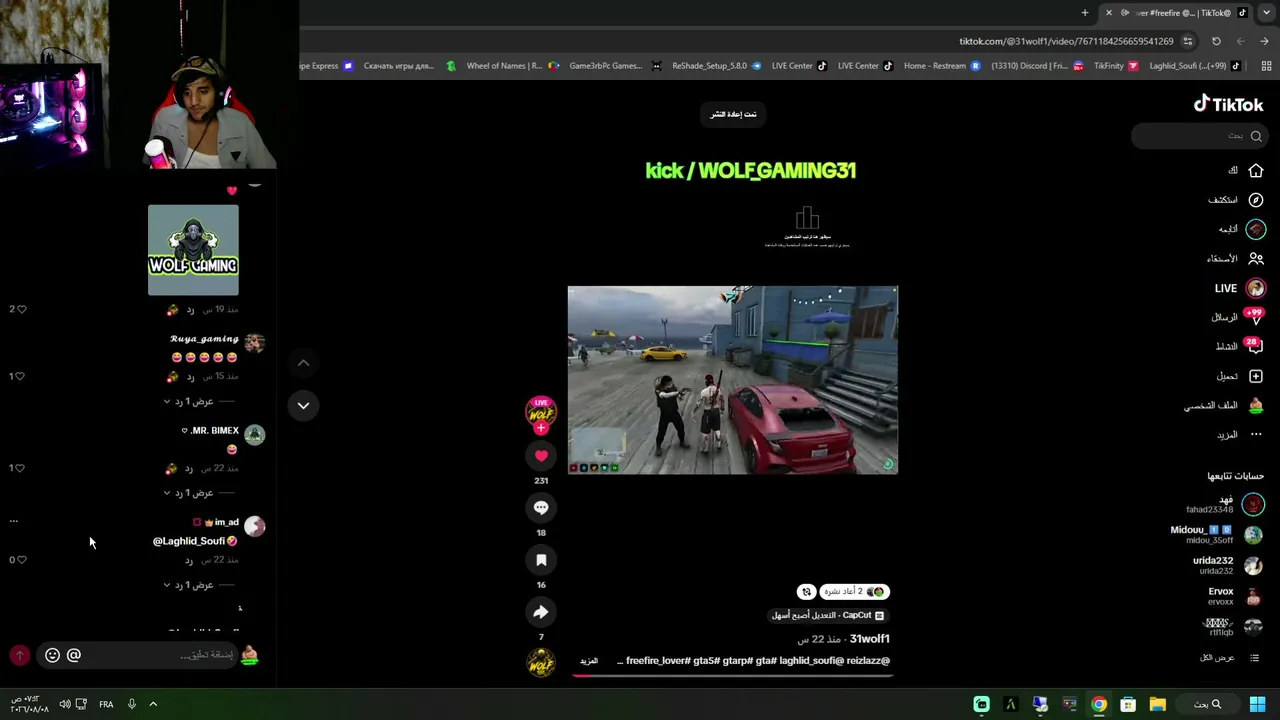This screenshot has height=720, width=1280.
Task: Open a new browser tab
Action: coord(1085,12)
